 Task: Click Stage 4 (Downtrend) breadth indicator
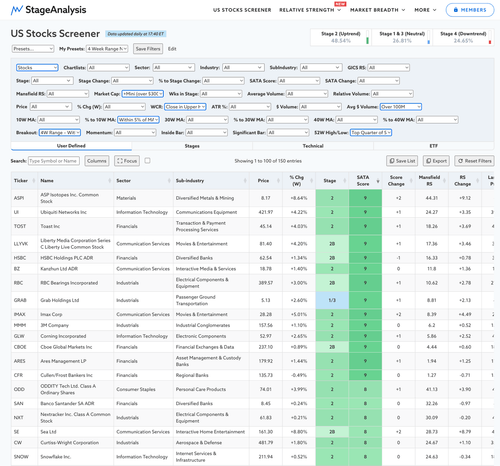pos(463,37)
